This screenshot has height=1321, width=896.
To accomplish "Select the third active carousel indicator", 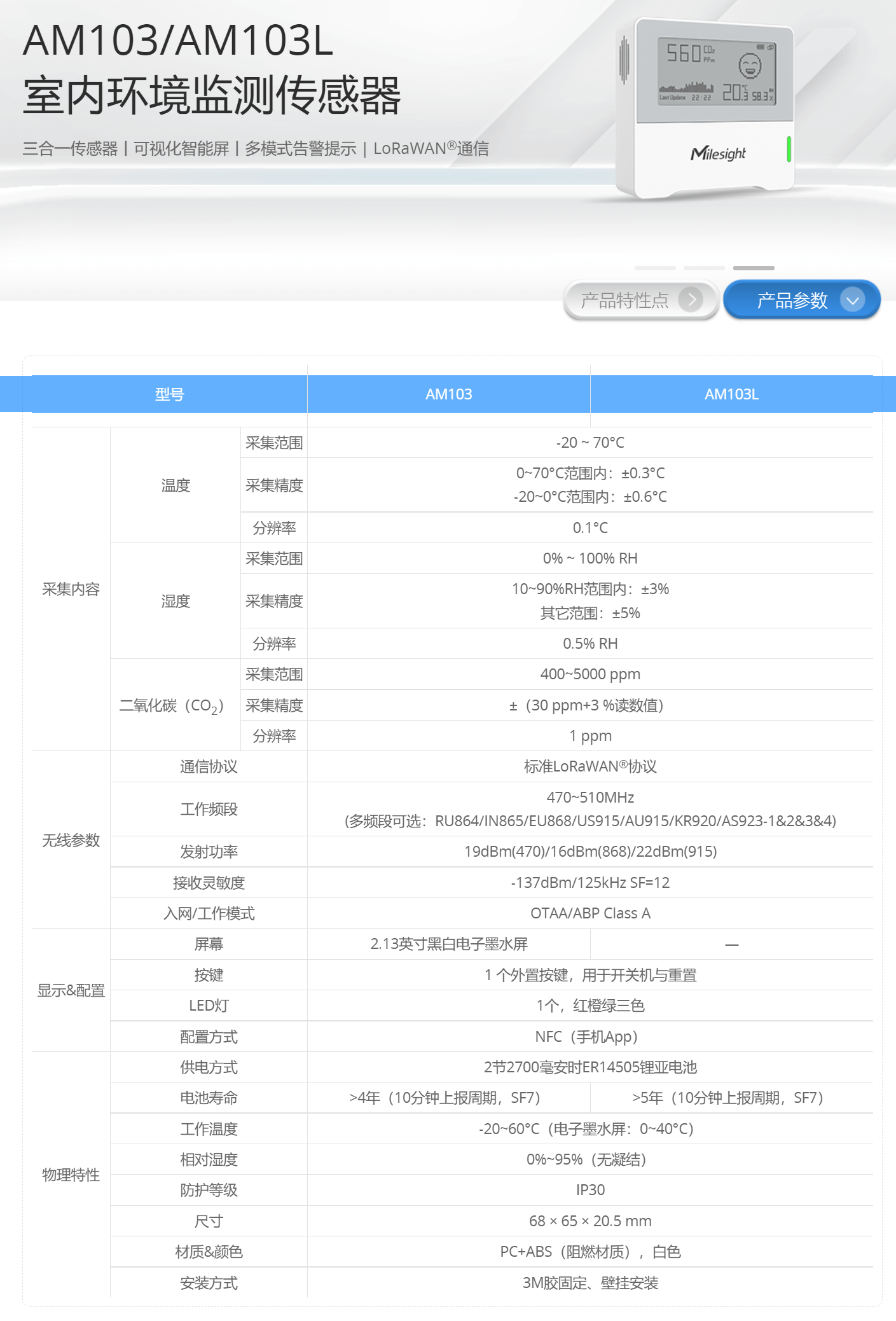I will pyautogui.click(x=754, y=268).
